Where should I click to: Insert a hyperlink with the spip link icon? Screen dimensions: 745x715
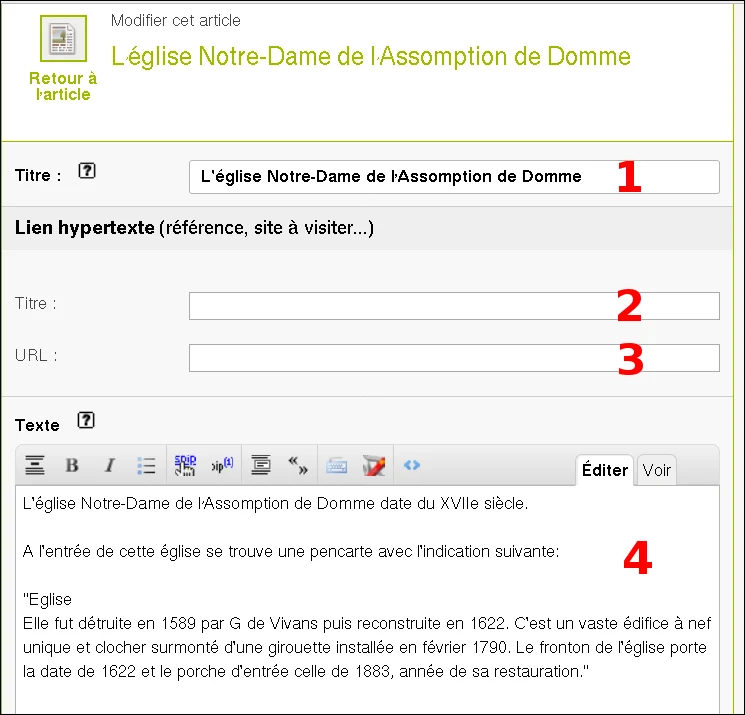[185, 465]
